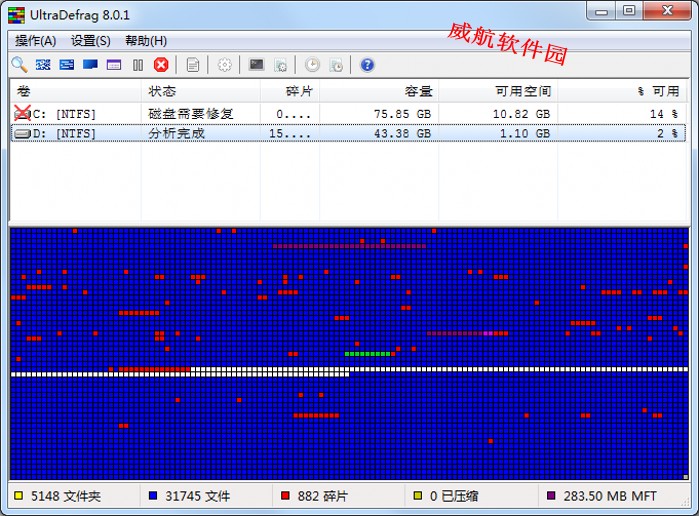Open help with blue question mark
The image size is (699, 516).
pyautogui.click(x=367, y=65)
